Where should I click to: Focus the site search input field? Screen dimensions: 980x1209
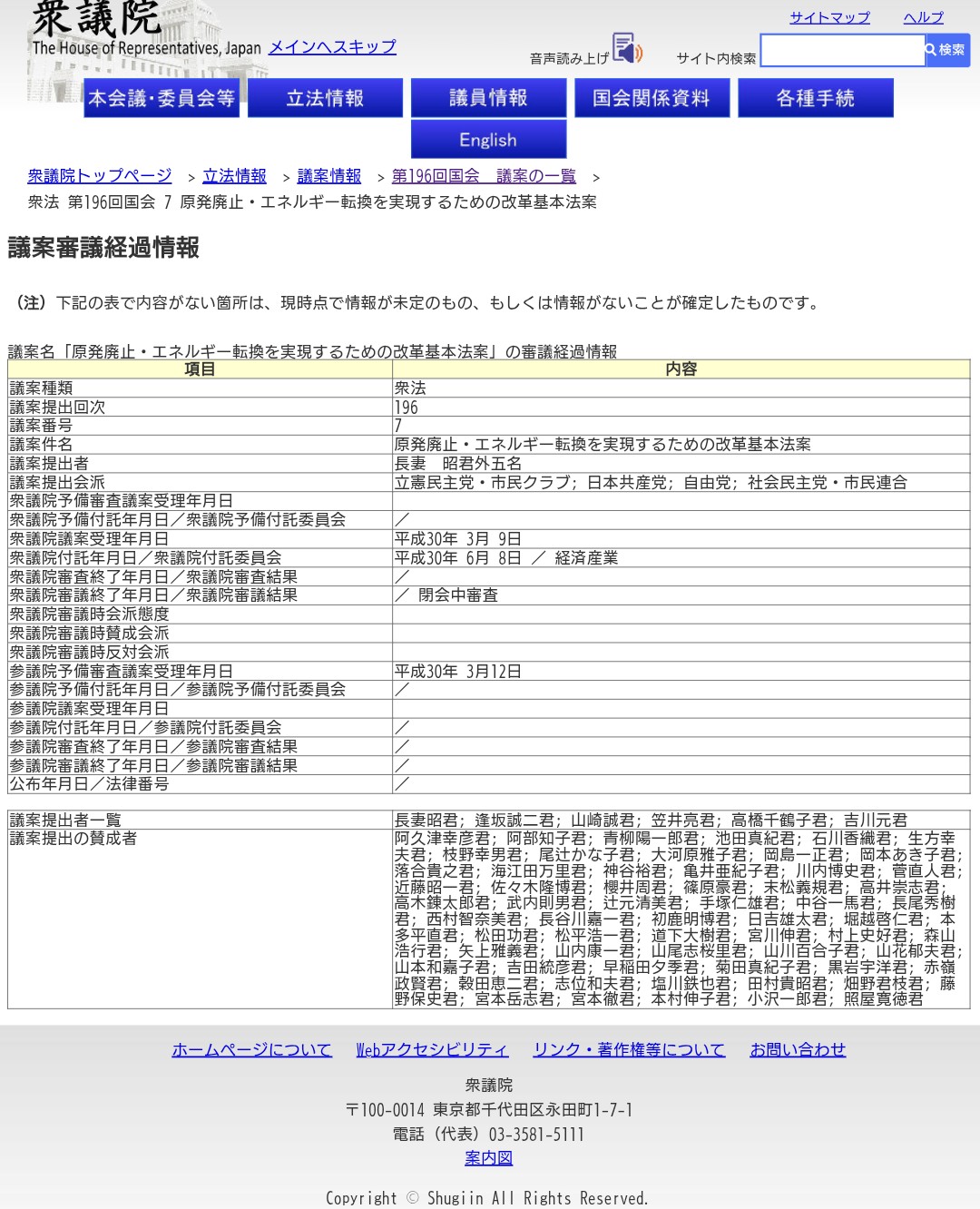coord(841,51)
